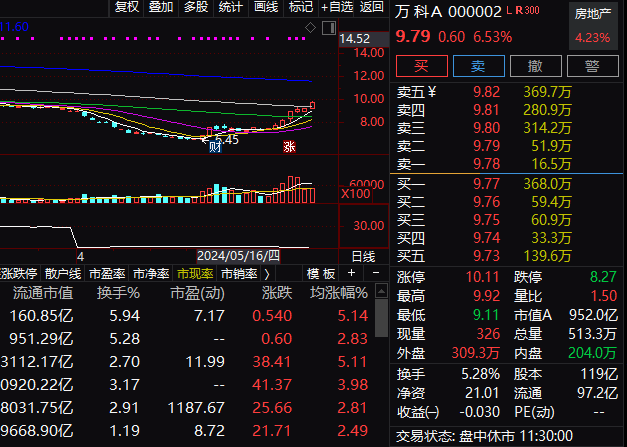This screenshot has height=447, width=627.
Task: Click the 外盘 value 309.3万
Action: coord(476,353)
